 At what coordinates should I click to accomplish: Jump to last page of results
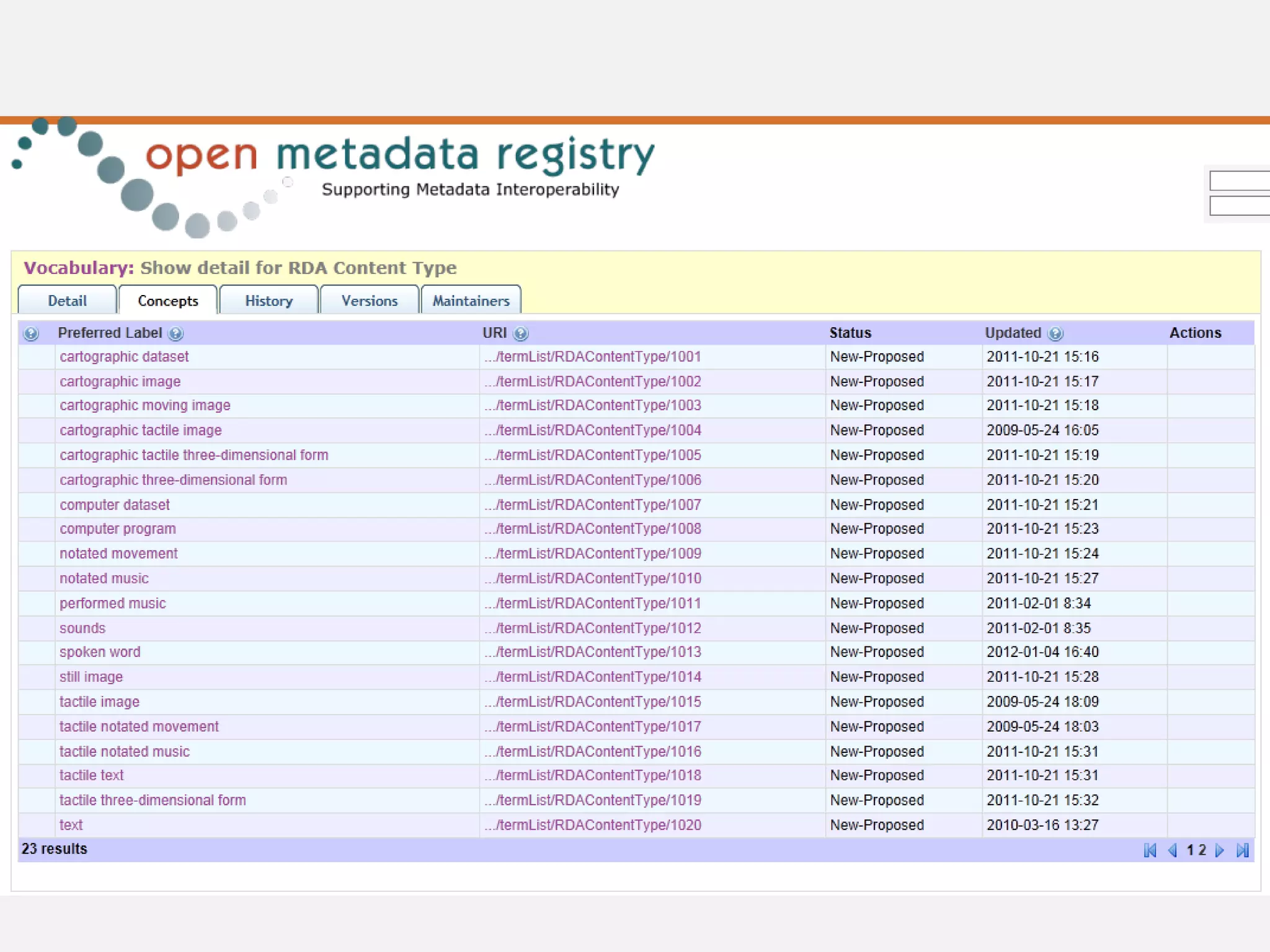tap(1243, 850)
